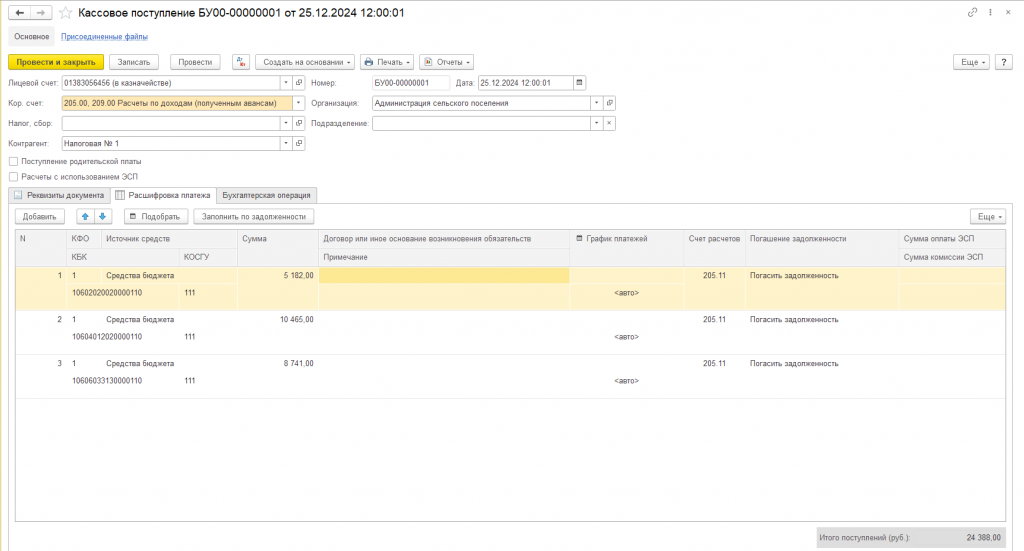Move row down with blue down arrow
Image resolution: width=1024 pixels, height=551 pixels.
point(103,217)
